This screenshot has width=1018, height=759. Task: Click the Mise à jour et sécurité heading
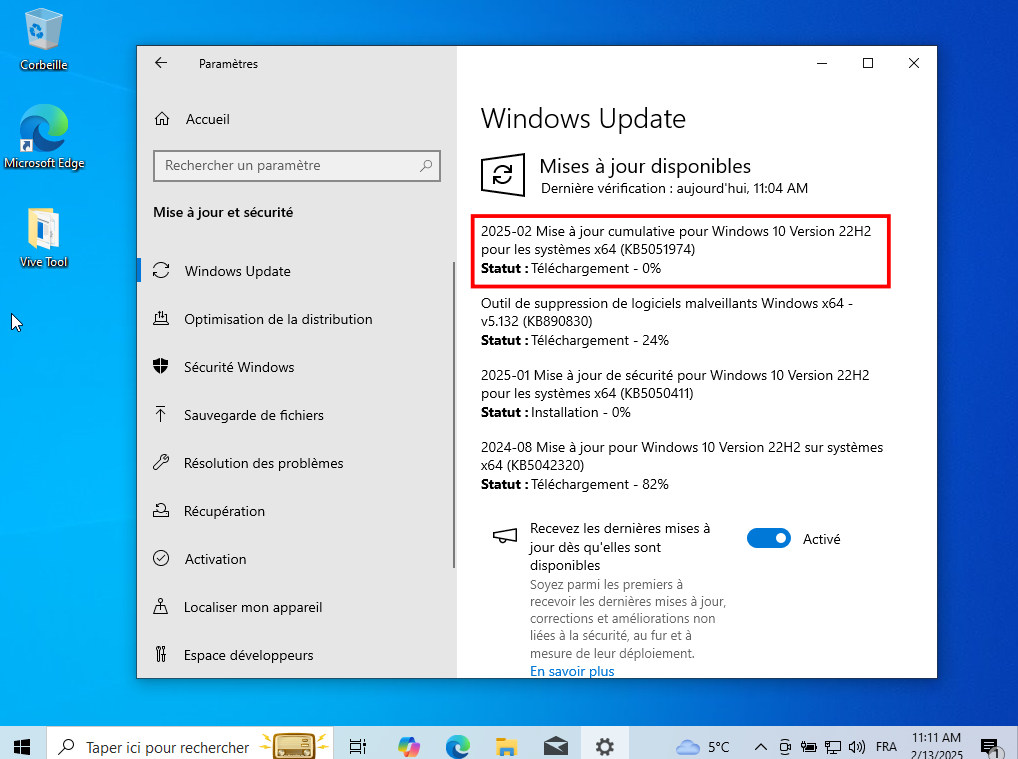pyautogui.click(x=223, y=212)
